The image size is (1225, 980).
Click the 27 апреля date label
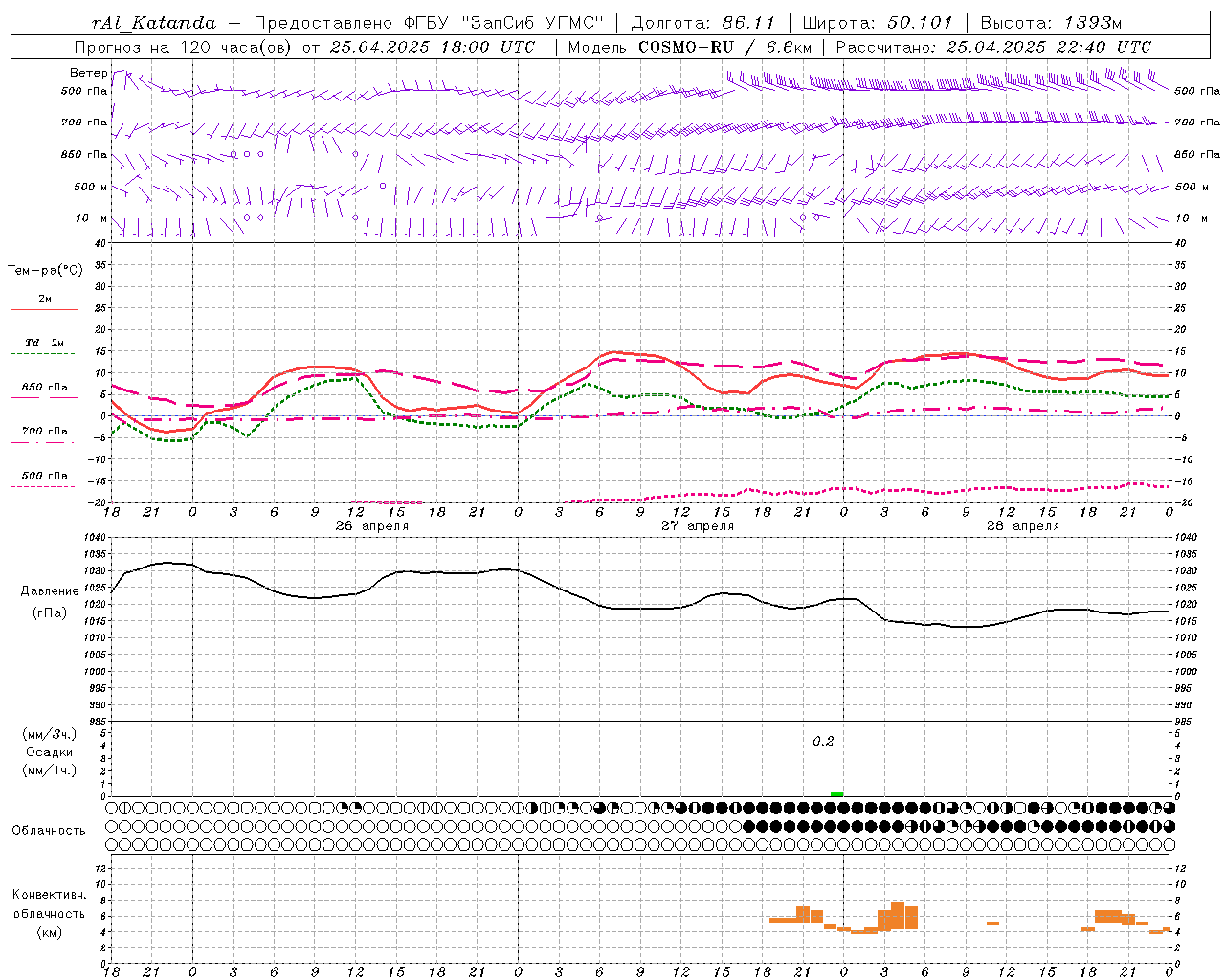click(x=698, y=526)
